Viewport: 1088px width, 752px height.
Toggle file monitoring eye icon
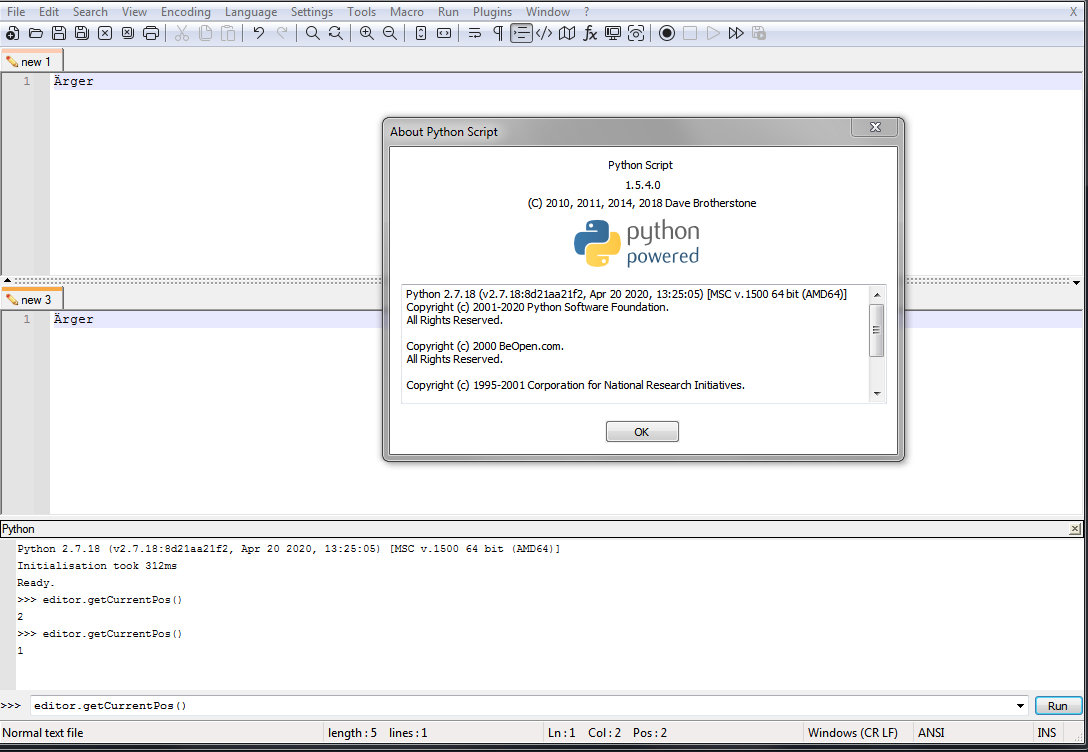click(636, 33)
